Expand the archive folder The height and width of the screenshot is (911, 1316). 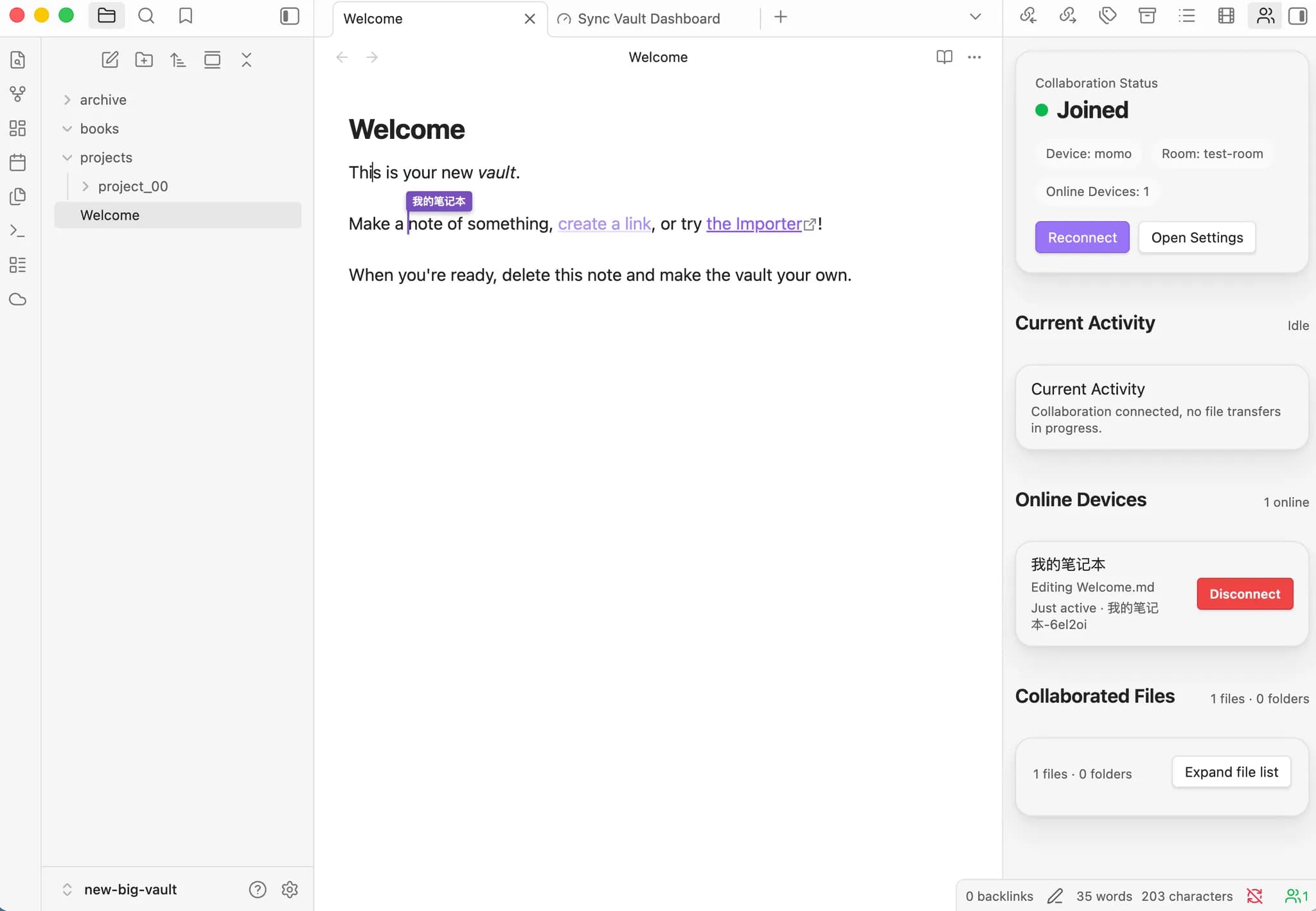[67, 100]
